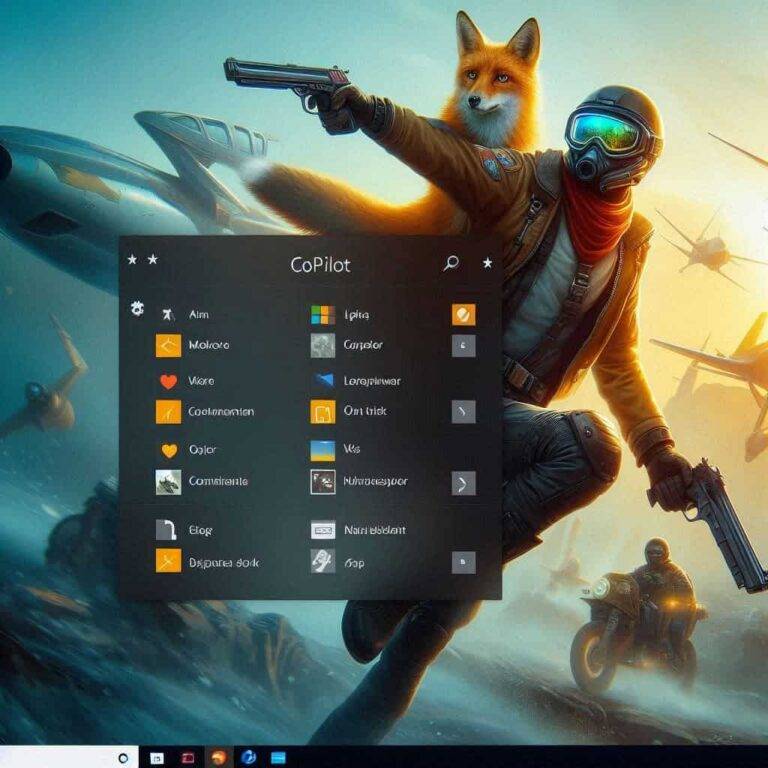Toggle the orange checkmark button in the 'Lgira' row
768x768 pixels.
[x=464, y=314]
